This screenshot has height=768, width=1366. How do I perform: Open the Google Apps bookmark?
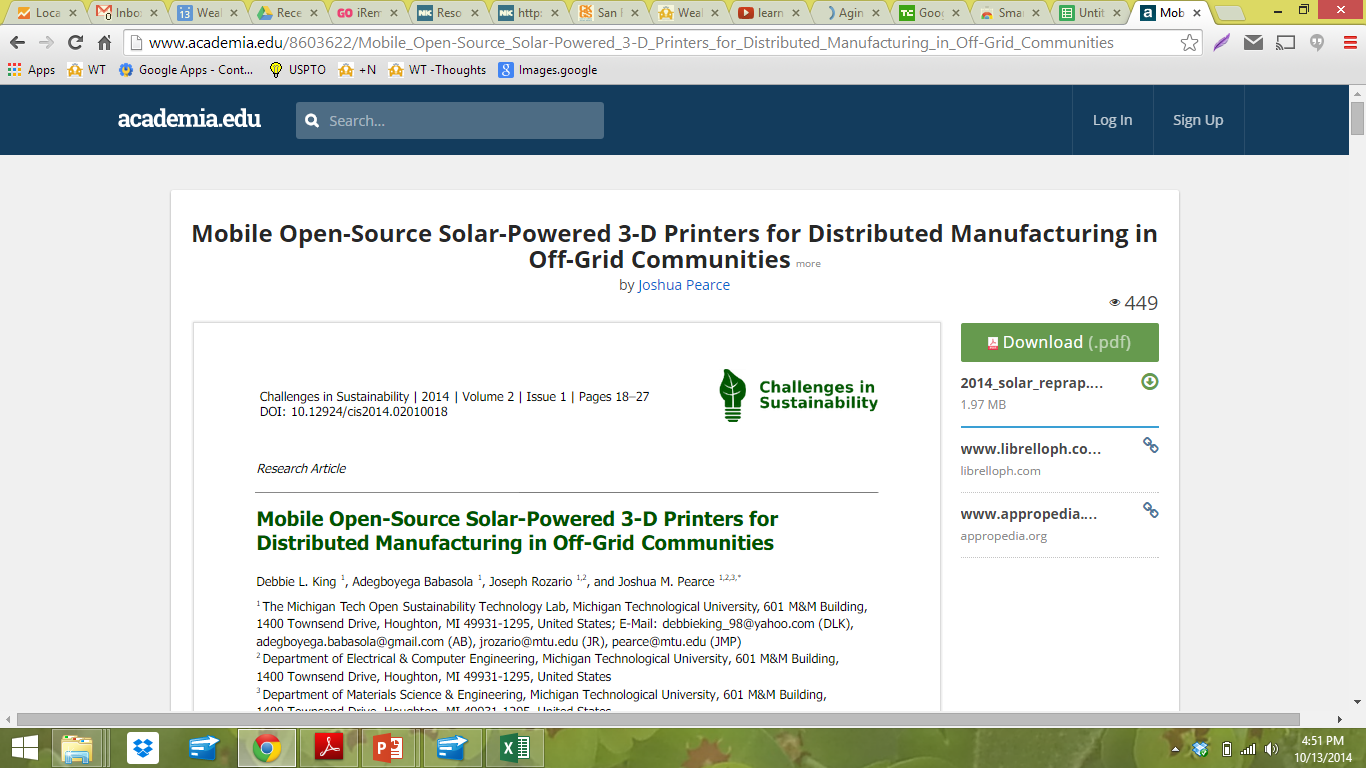(186, 70)
